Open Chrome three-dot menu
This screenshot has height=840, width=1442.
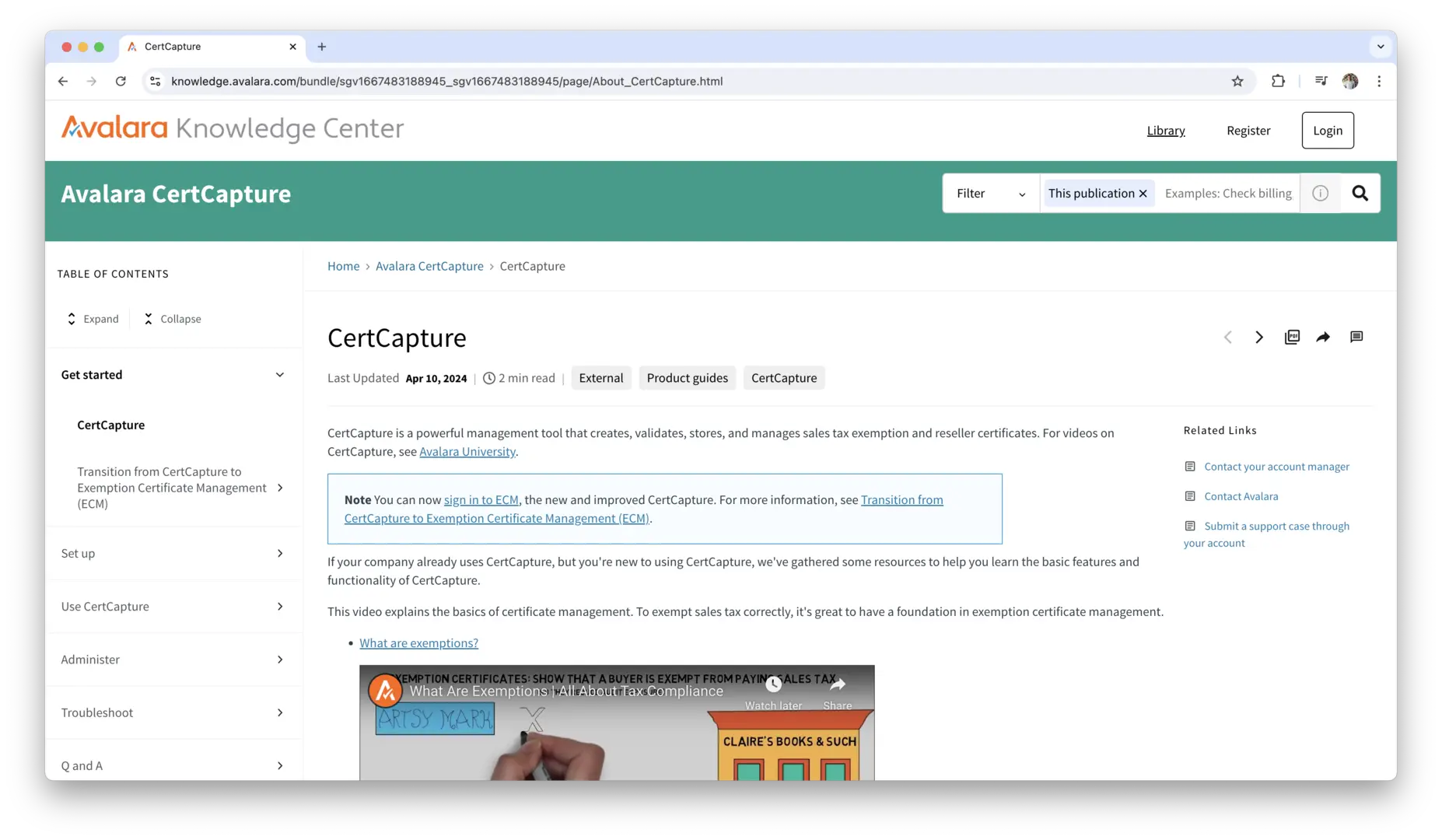coord(1379,81)
